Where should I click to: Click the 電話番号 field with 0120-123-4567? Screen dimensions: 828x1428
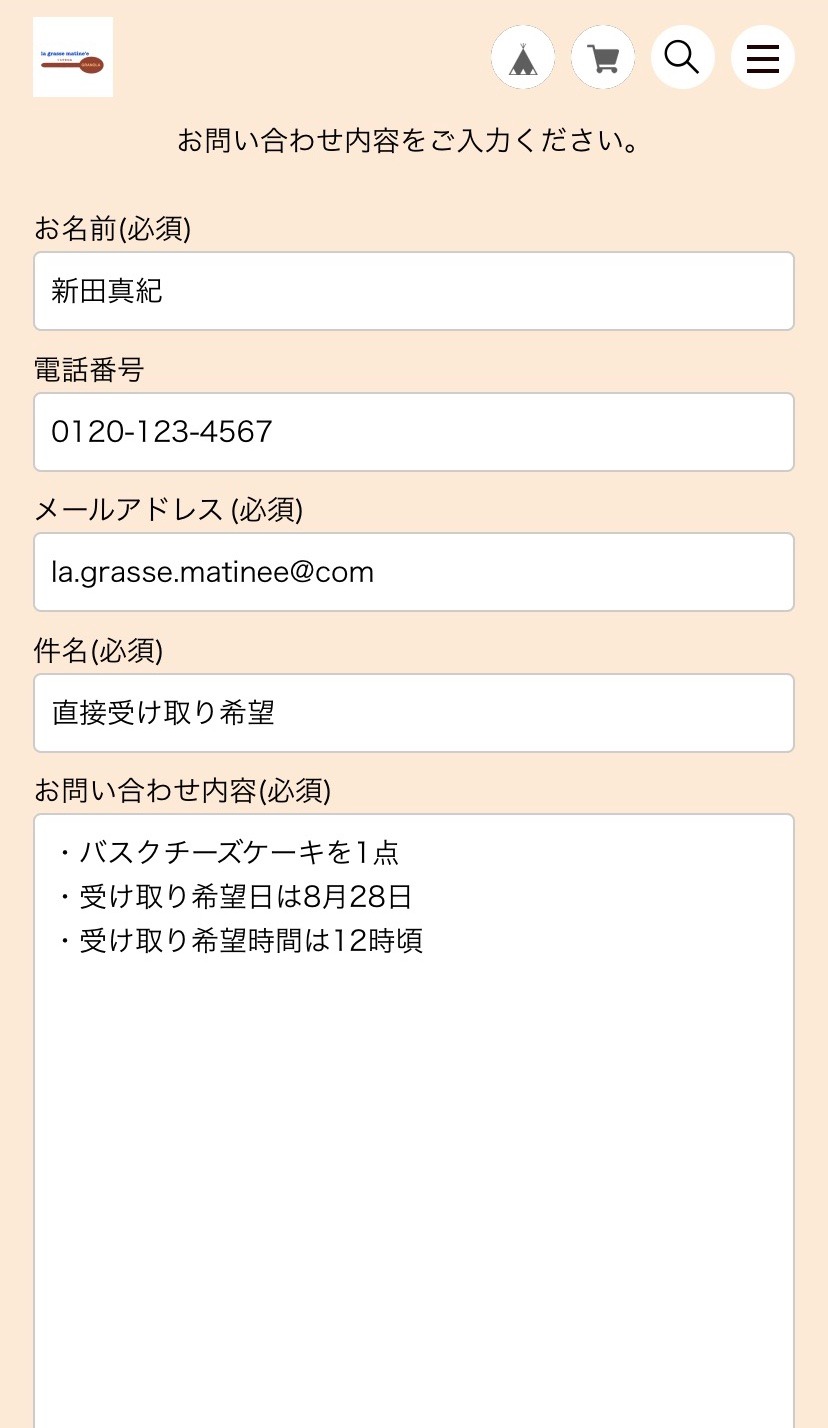point(414,432)
